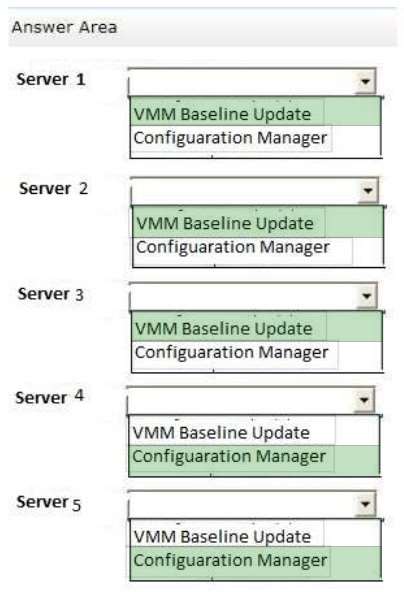The image size is (404, 592).
Task: Choose Configuaration Manager for Server 1
Action: click(x=255, y=138)
